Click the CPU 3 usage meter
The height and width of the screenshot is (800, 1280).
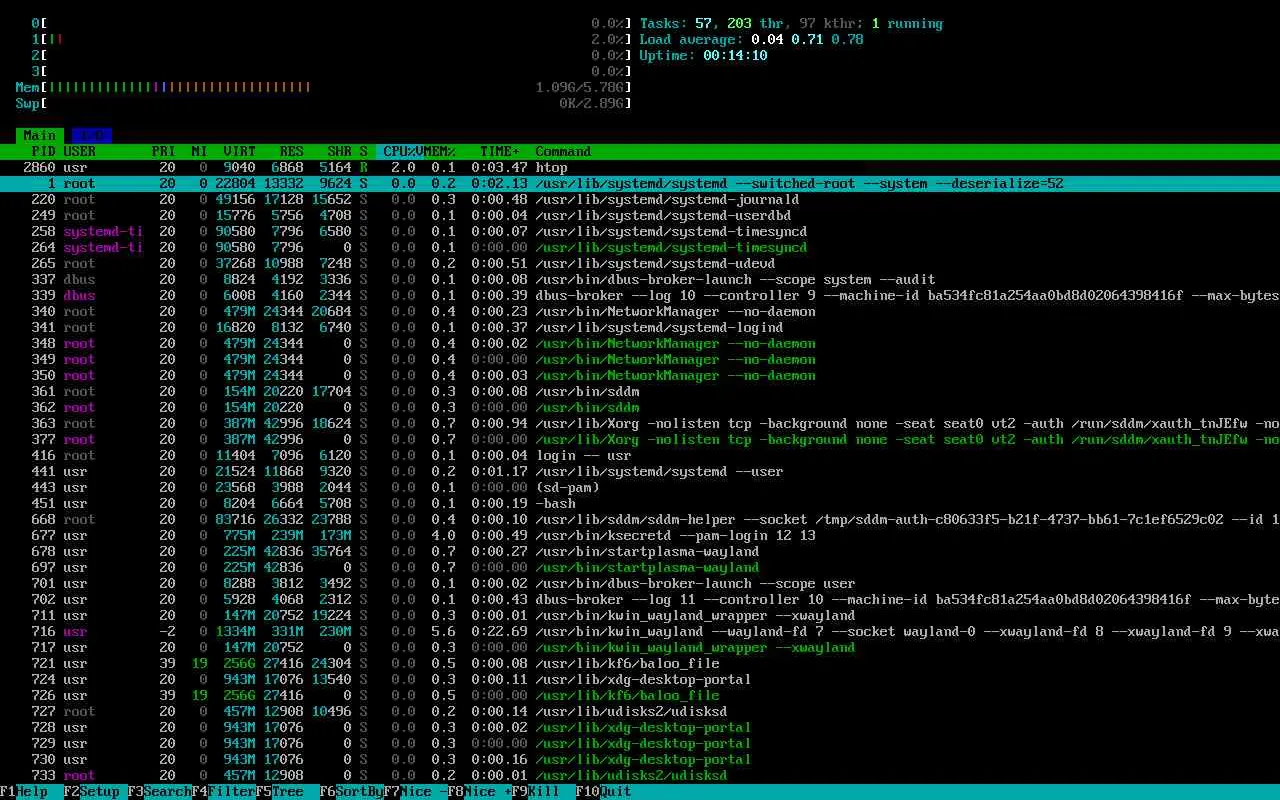[x=332, y=71]
